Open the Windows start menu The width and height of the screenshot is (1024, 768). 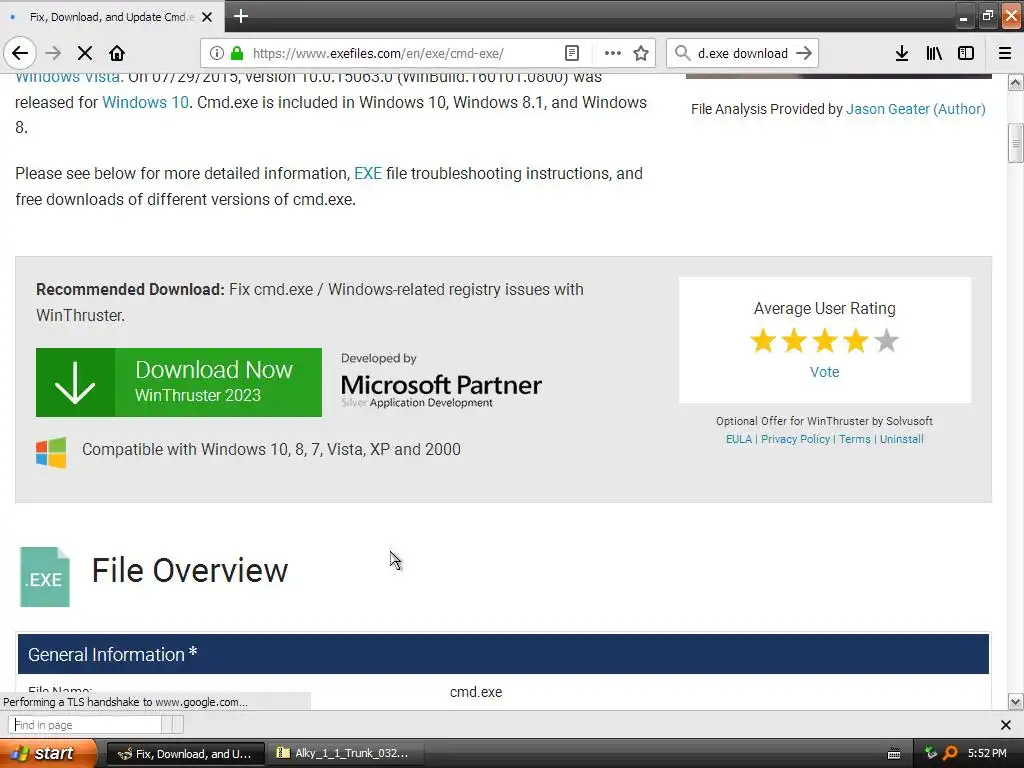tap(48, 753)
